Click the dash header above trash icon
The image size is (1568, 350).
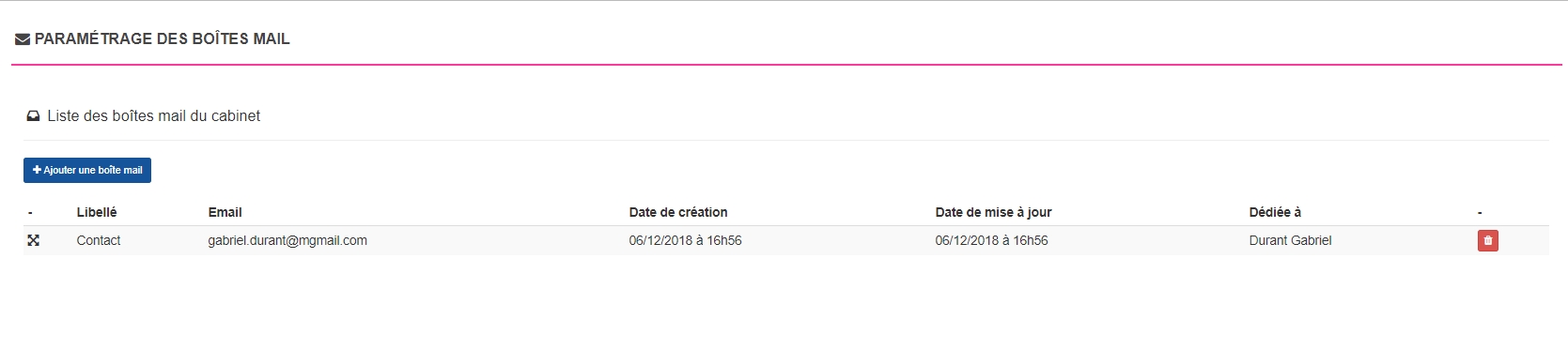click(x=1480, y=213)
